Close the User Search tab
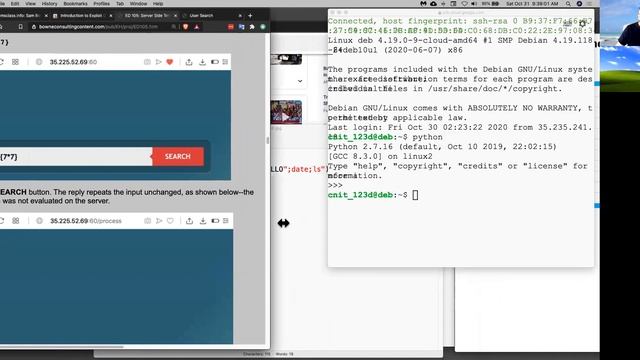The image size is (640, 360). [x=240, y=16]
